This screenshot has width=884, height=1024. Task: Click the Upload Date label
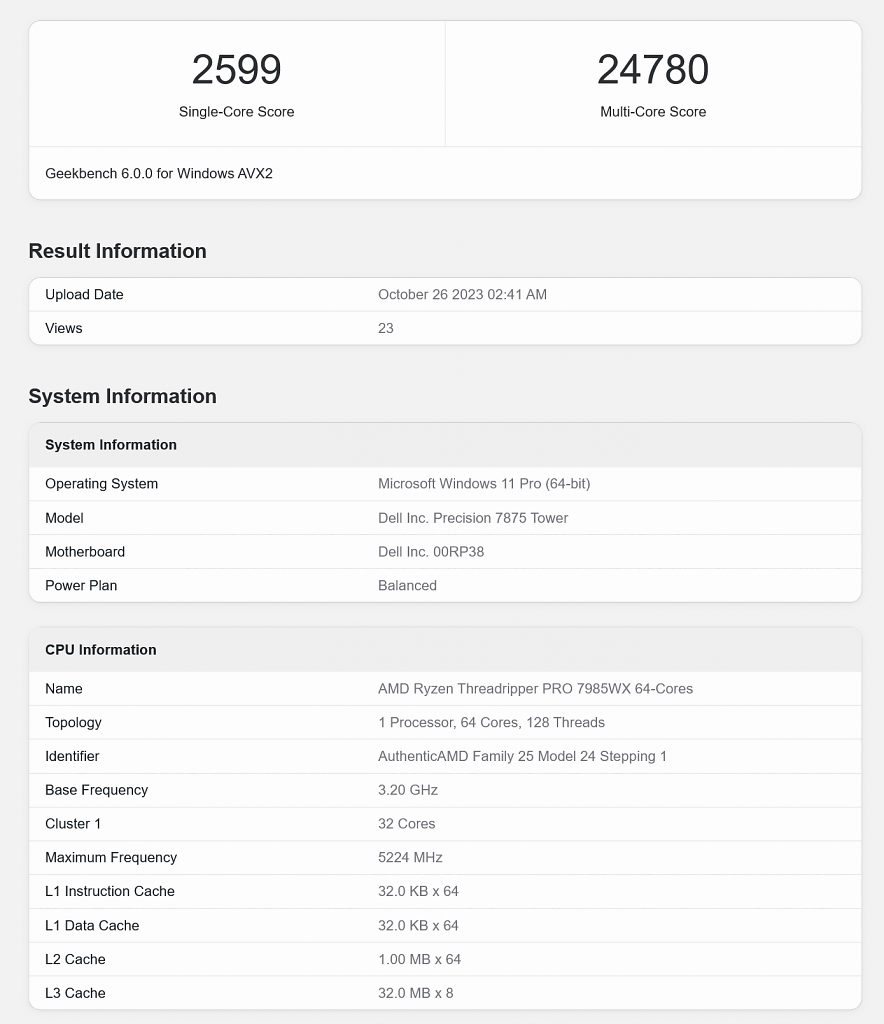pos(84,295)
